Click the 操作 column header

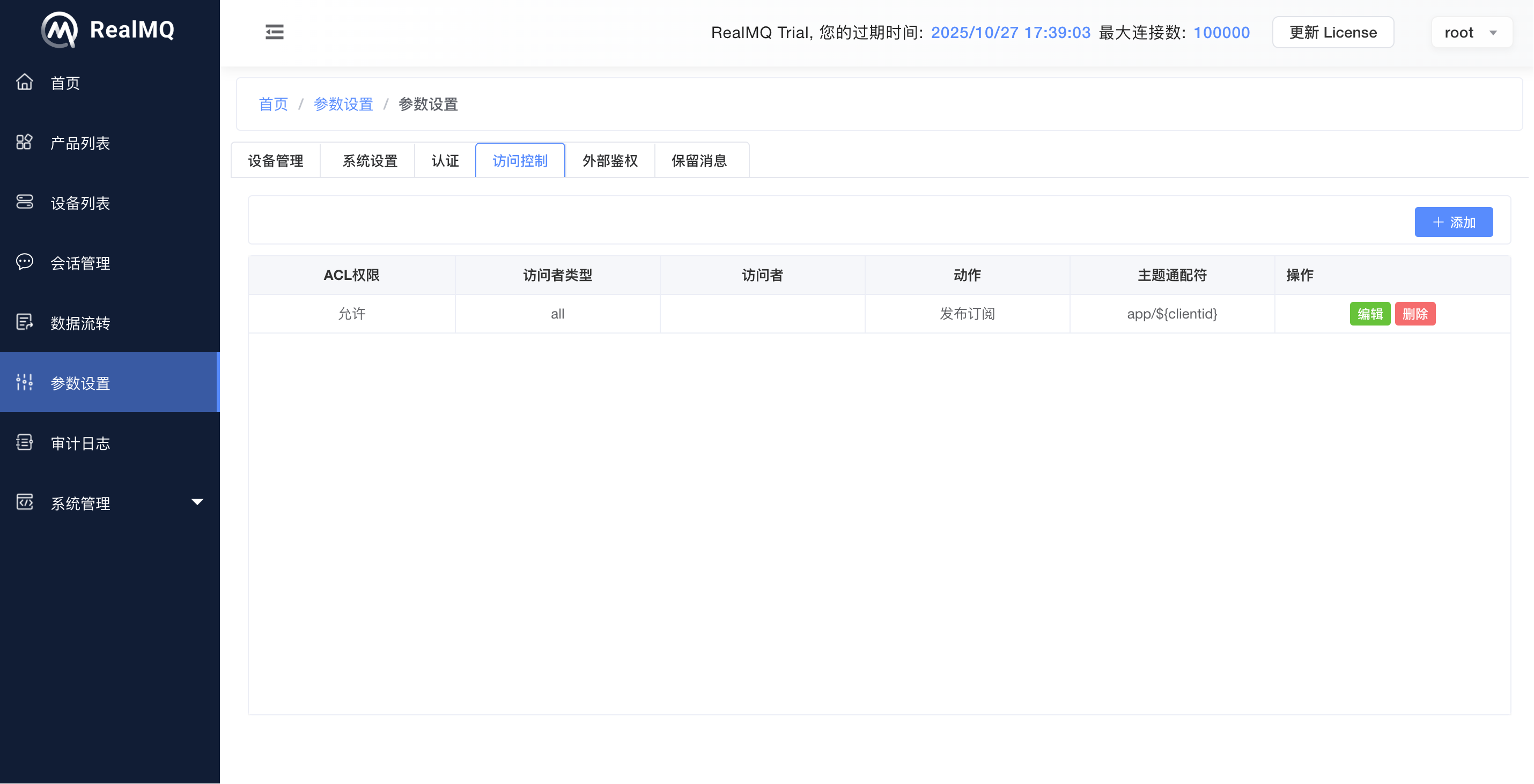point(1392,275)
